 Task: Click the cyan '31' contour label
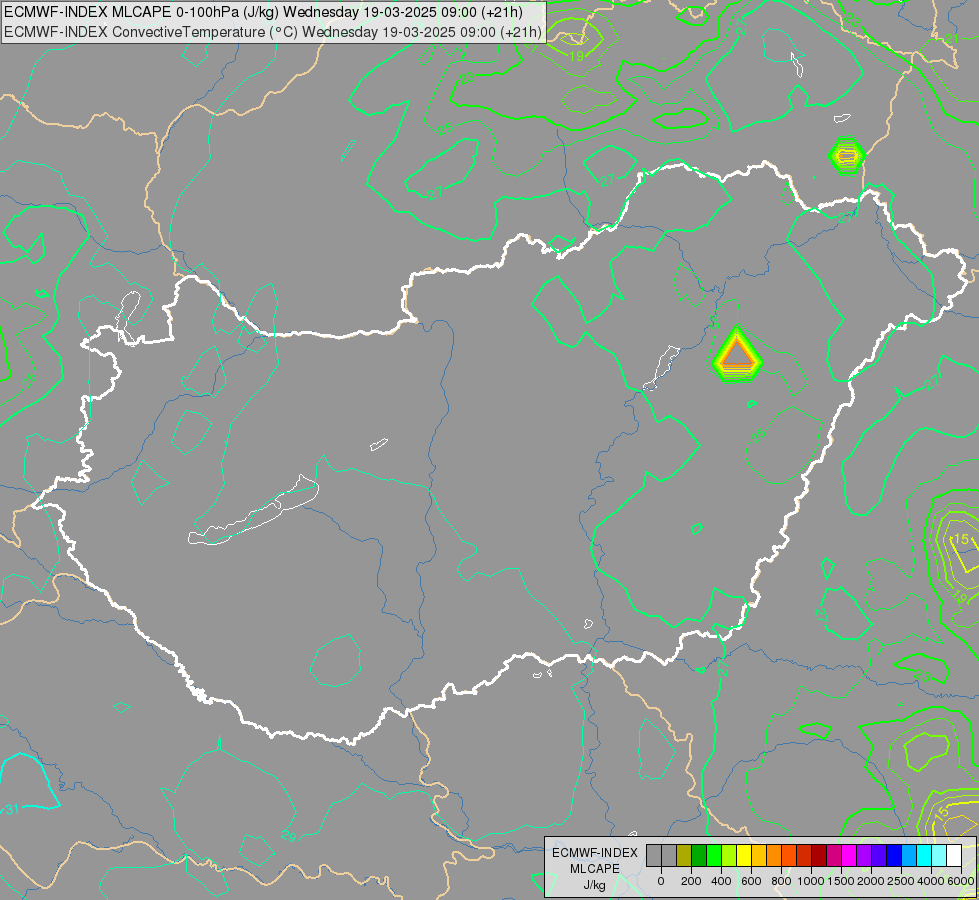click(12, 809)
